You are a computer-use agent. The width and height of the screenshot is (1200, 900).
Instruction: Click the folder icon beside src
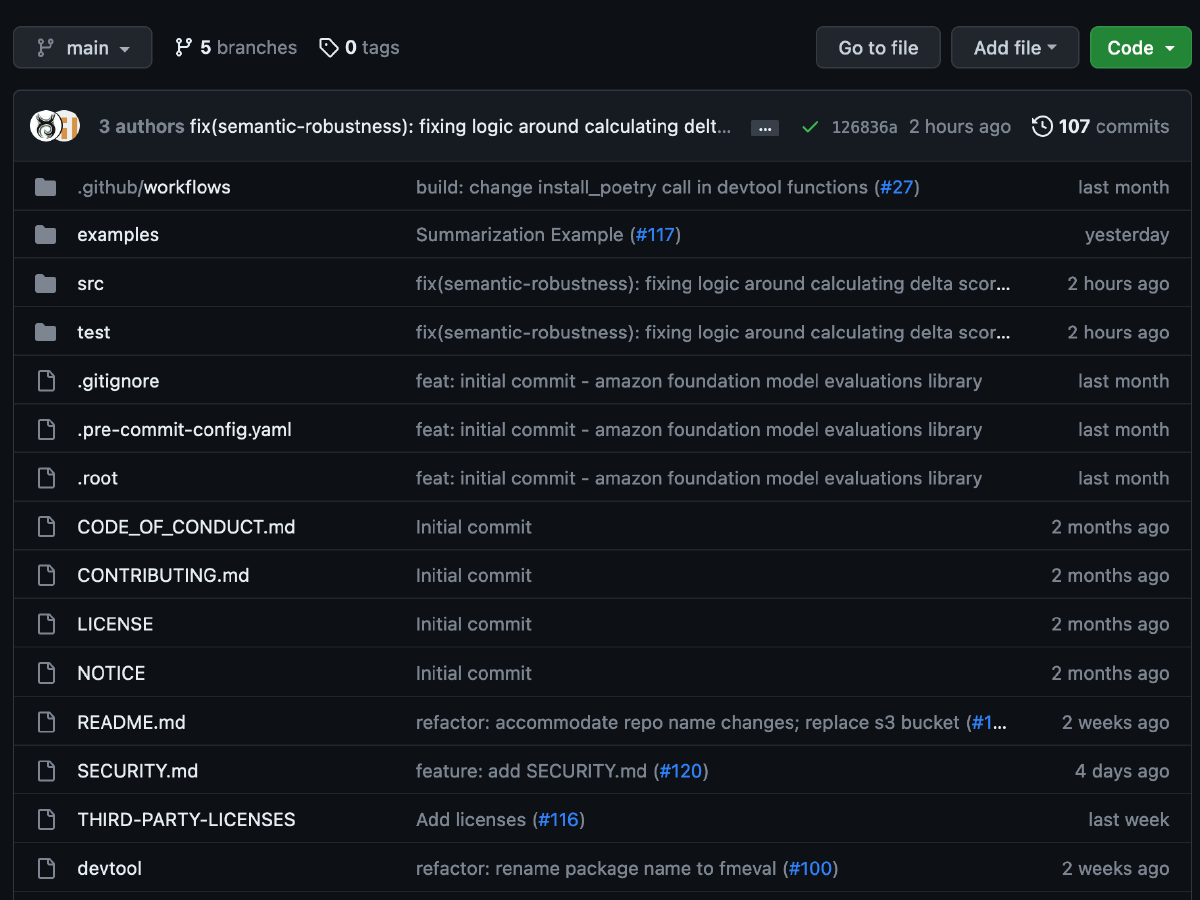pyautogui.click(x=46, y=283)
